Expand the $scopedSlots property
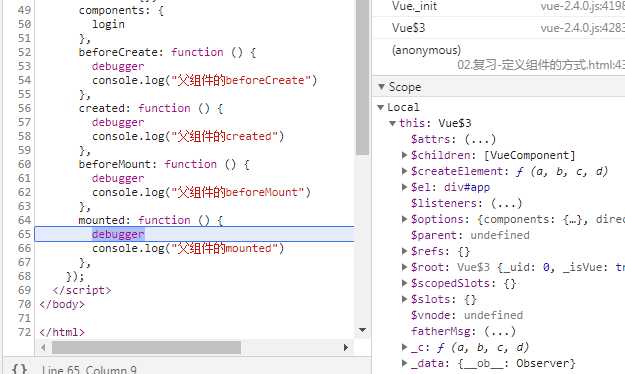 (404, 283)
